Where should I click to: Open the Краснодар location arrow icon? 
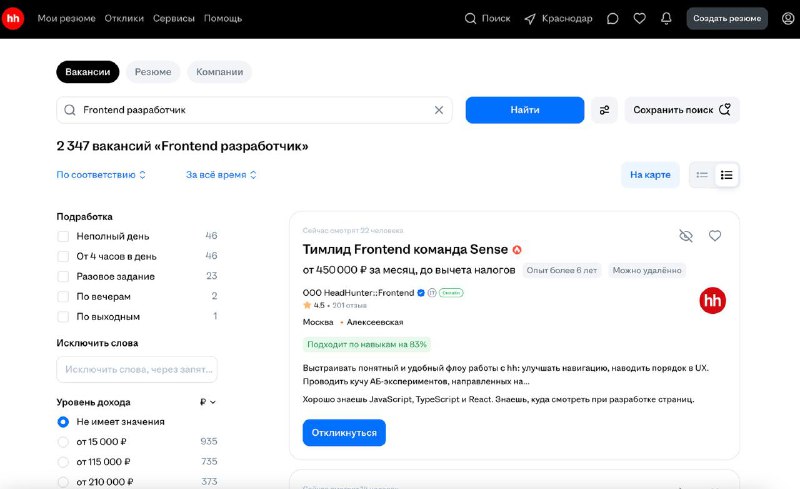pyautogui.click(x=530, y=19)
